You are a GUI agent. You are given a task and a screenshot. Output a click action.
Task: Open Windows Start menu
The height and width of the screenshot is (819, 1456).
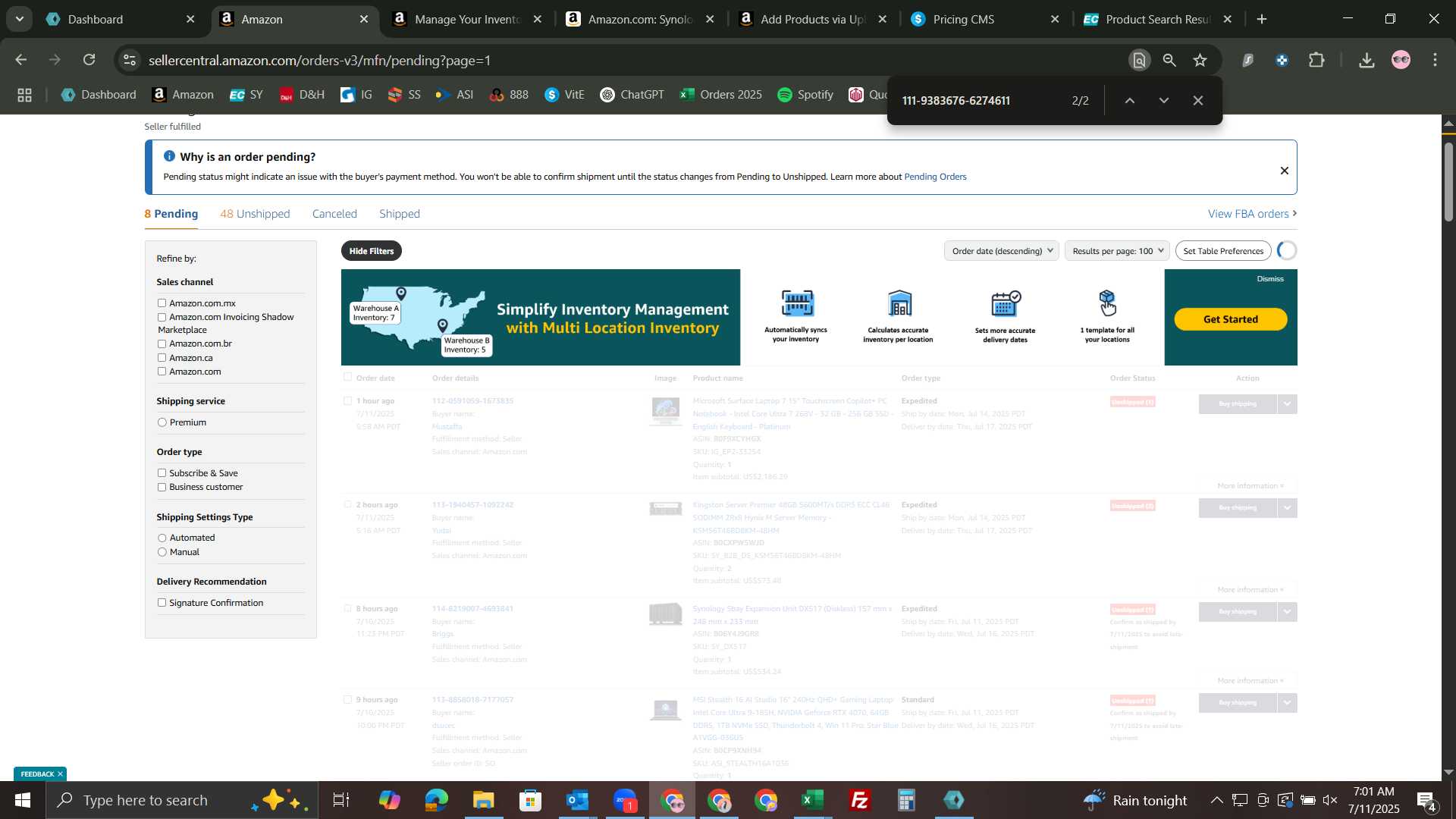click(22, 800)
